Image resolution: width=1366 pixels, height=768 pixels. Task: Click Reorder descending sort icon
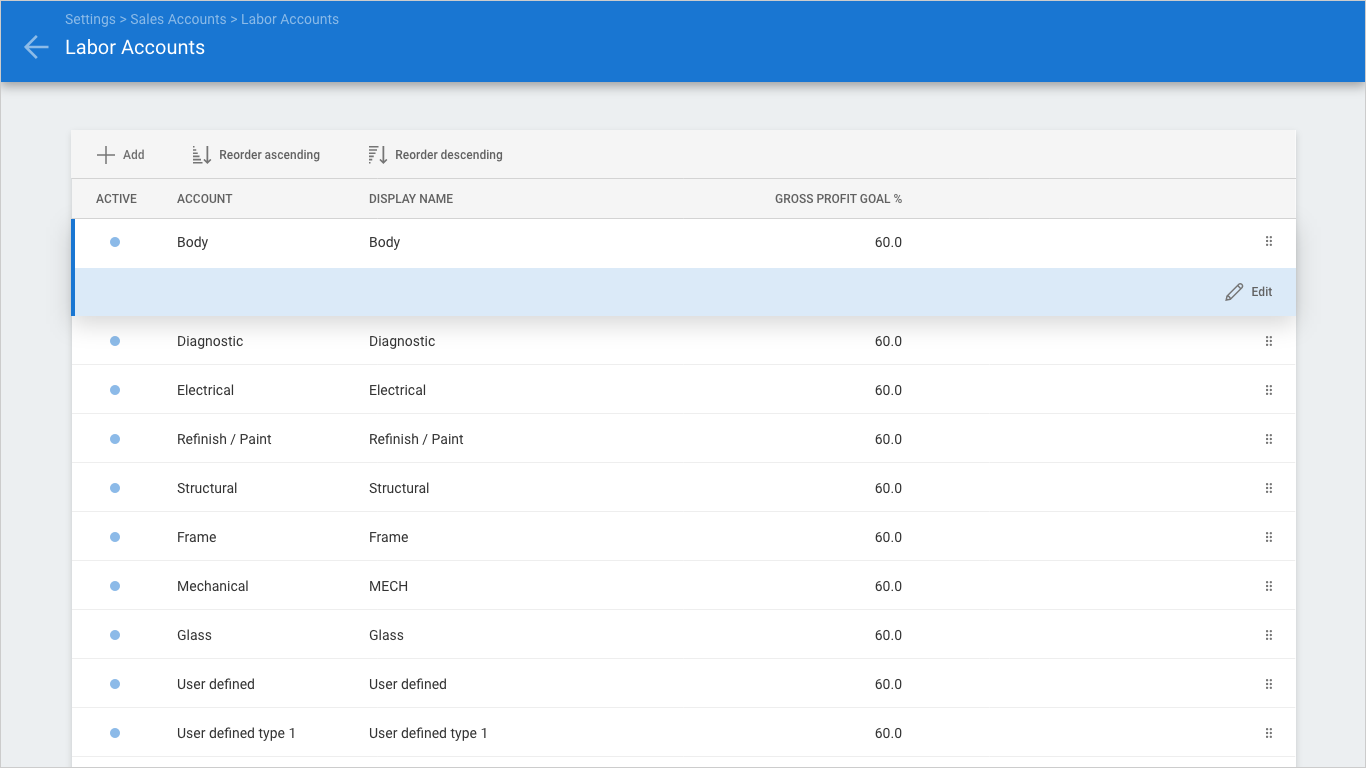tap(378, 155)
